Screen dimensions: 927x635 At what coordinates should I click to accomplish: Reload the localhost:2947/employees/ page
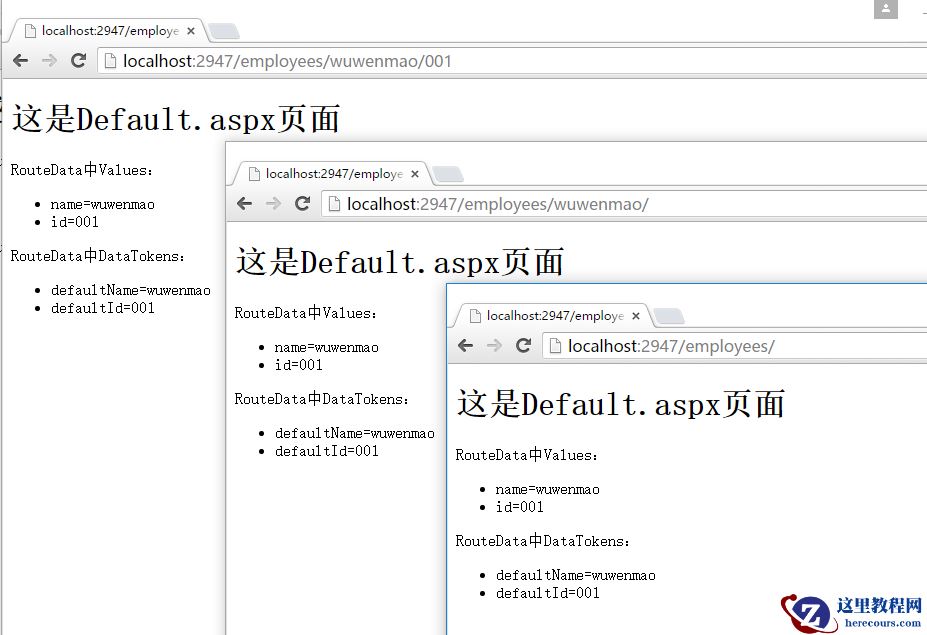tap(525, 345)
